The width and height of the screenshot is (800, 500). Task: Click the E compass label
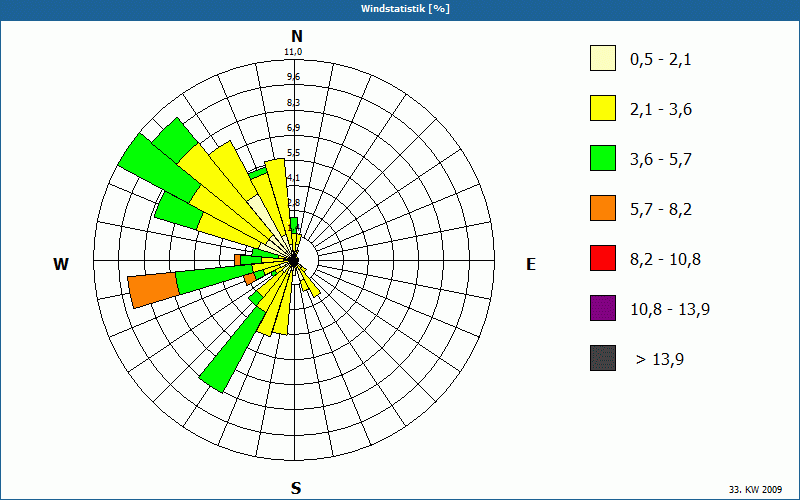(x=531, y=264)
